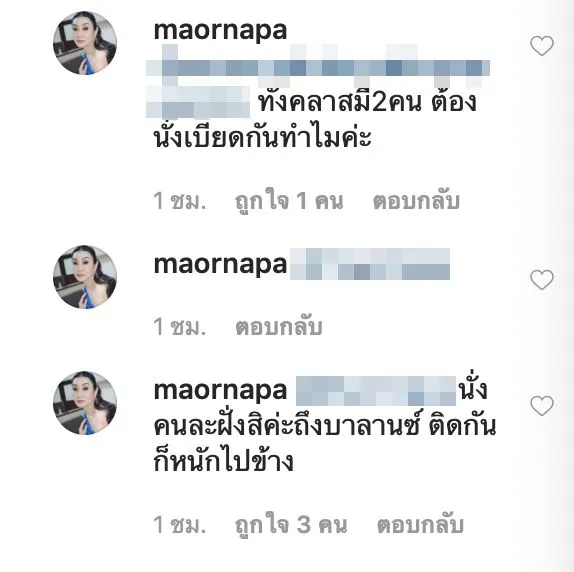Open the blurred mention right after the maornapa name in the textless comment
This screenshot has height=572, width=574.
(370, 264)
